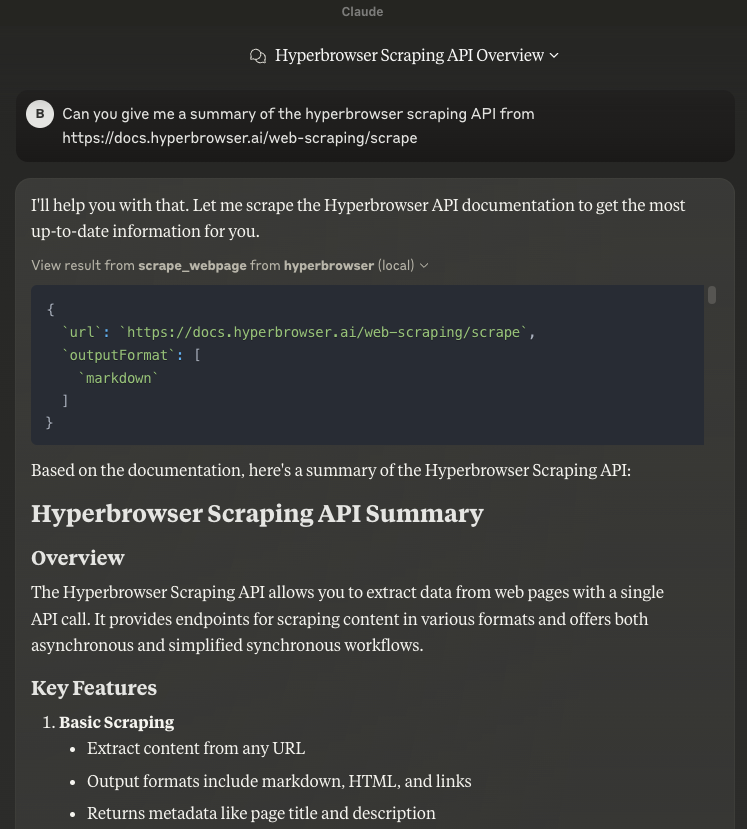Click the 'Extract content from any URL' bullet
The width and height of the screenshot is (747, 829).
(x=196, y=749)
